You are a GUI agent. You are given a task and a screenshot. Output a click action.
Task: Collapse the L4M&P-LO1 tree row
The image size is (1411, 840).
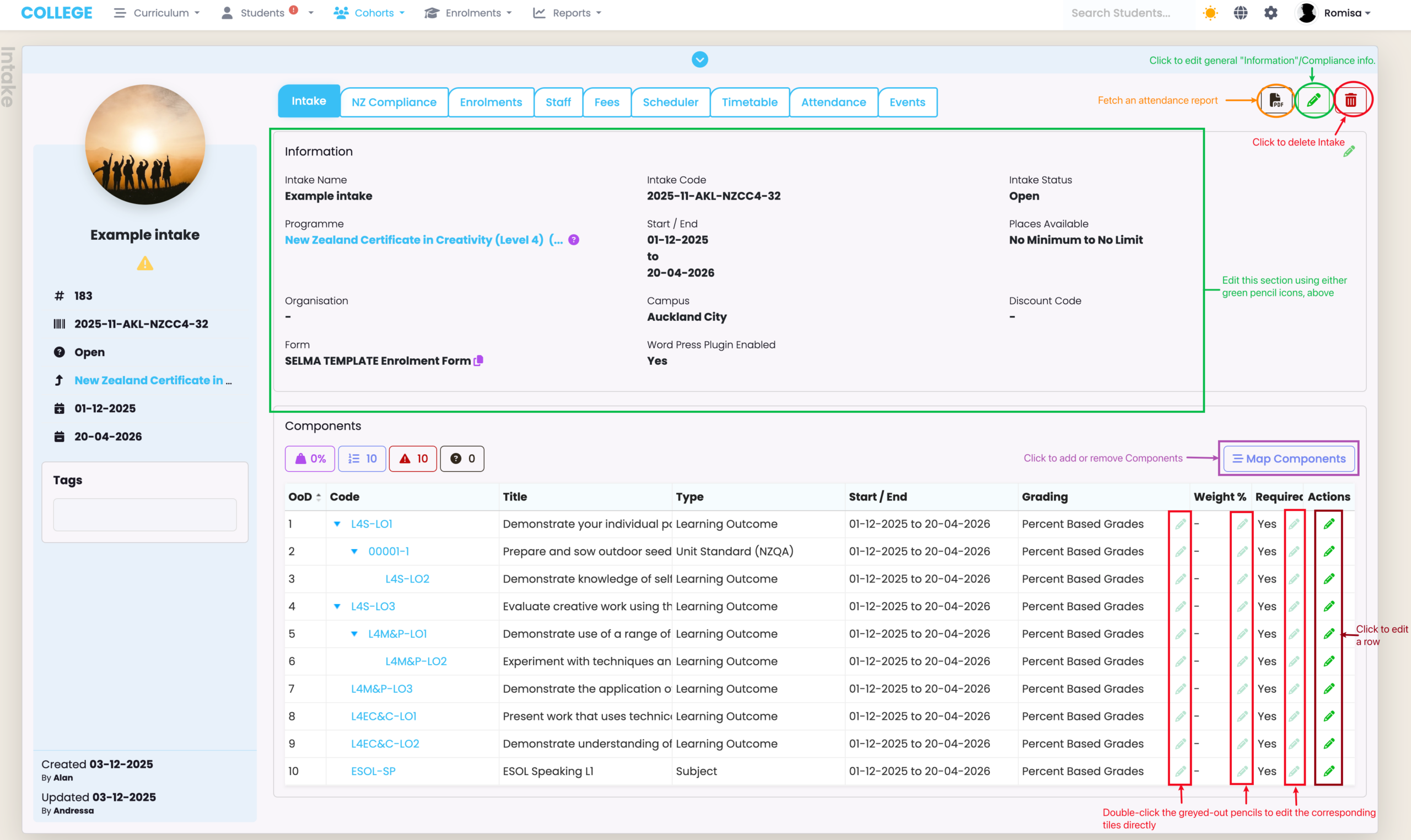coord(354,634)
